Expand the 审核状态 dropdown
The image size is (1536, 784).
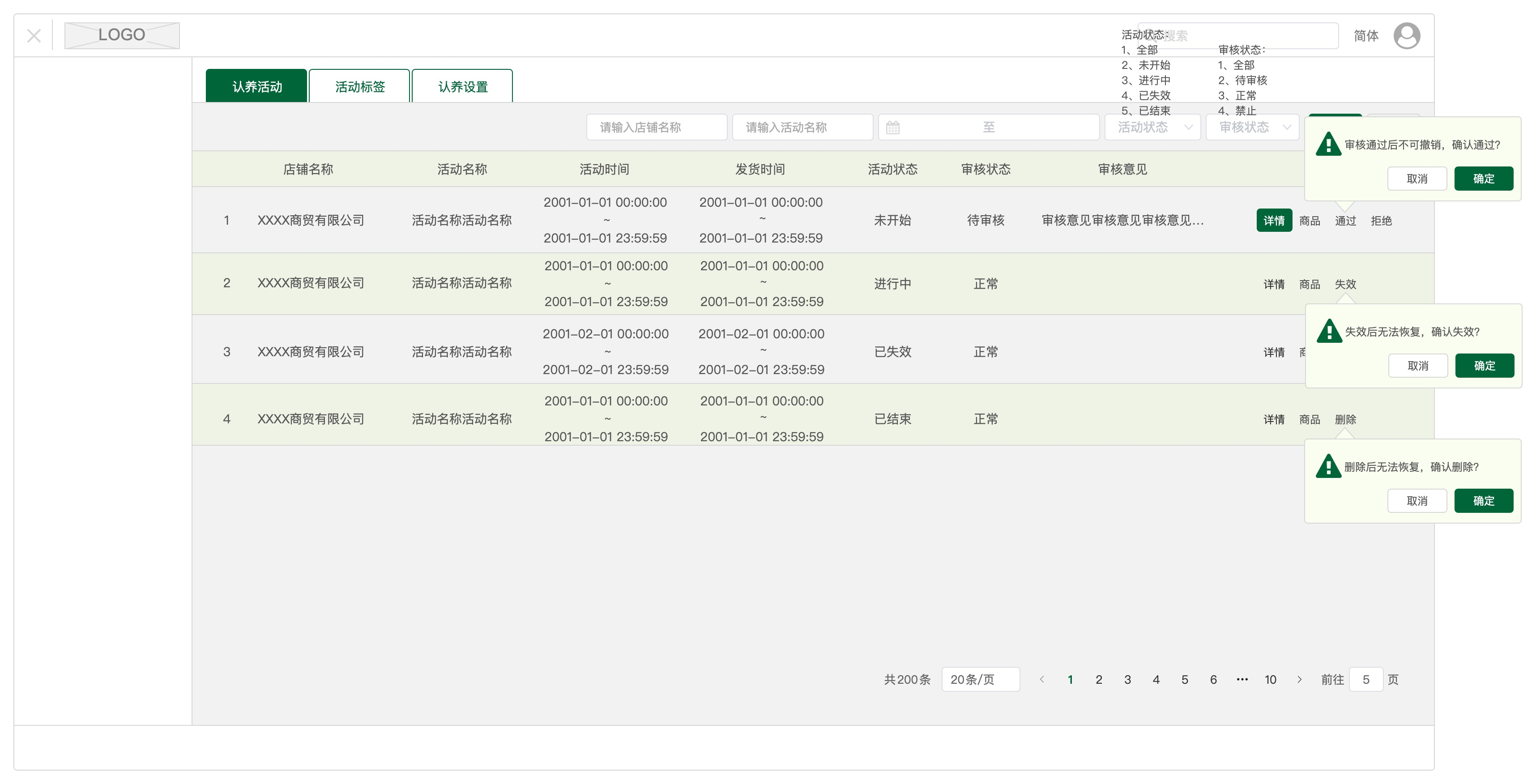point(1252,127)
